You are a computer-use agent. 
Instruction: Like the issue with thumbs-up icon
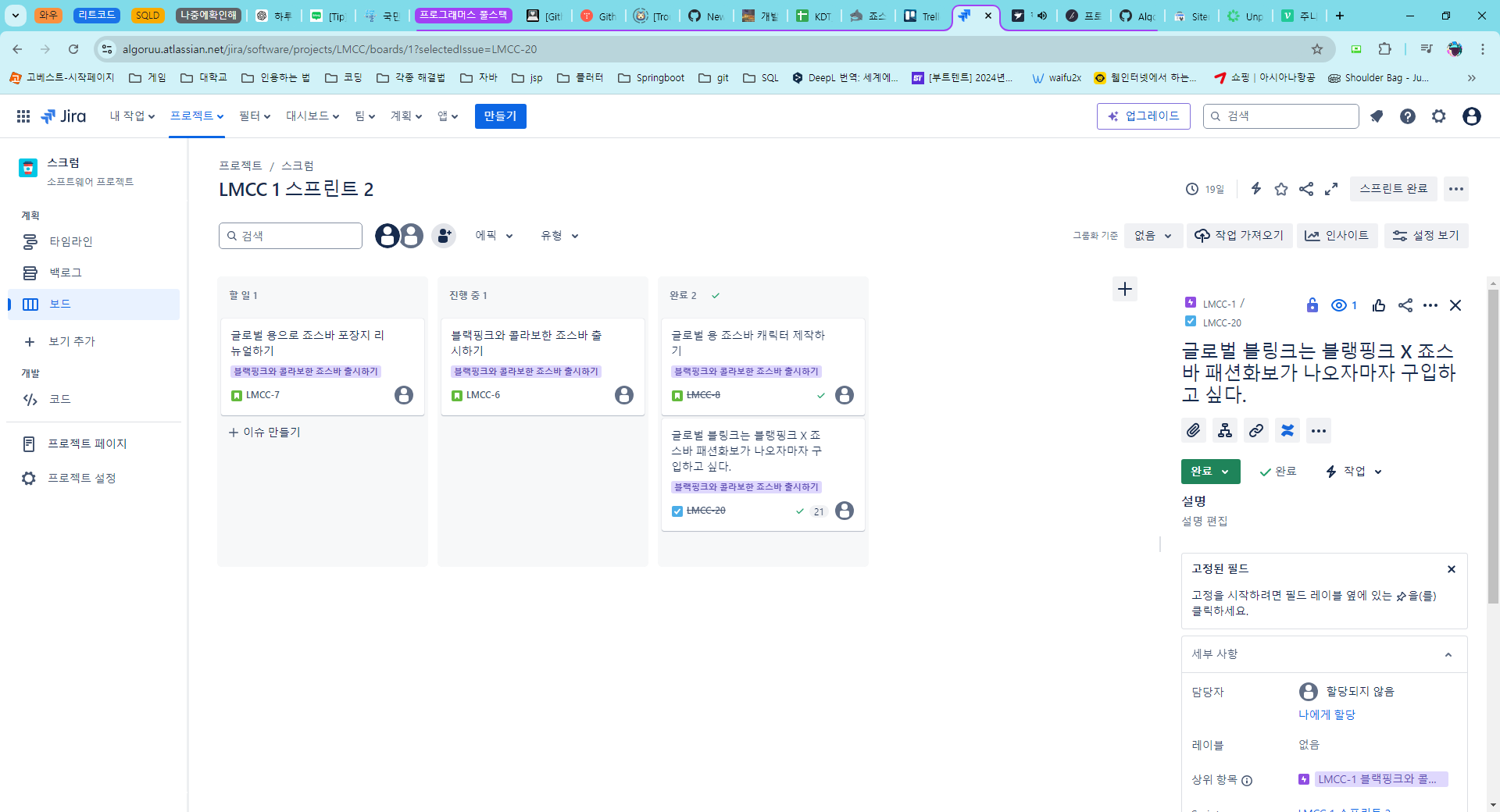[1379, 305]
